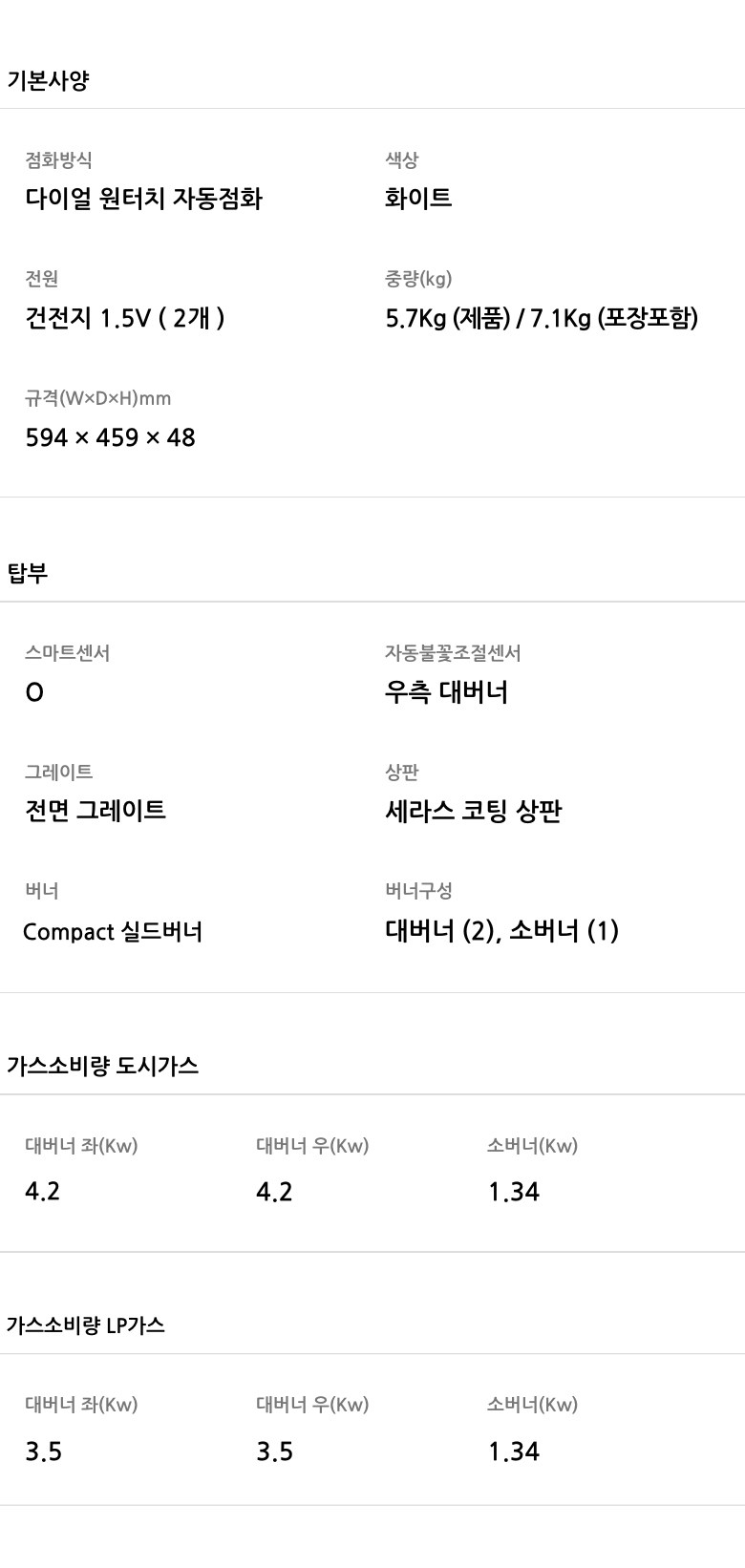Viewport: 745px width, 1568px height.
Task: Click the 가스소비량 LP가스 heading
Action: 85,1325
